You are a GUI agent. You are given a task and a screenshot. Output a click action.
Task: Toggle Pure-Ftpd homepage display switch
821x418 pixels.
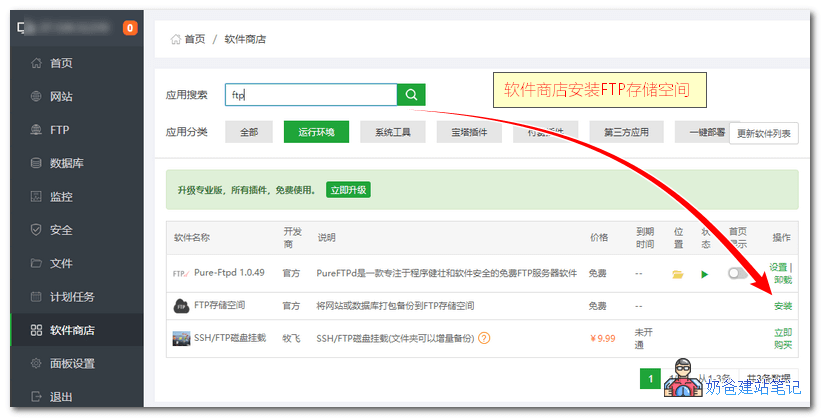pyautogui.click(x=739, y=273)
